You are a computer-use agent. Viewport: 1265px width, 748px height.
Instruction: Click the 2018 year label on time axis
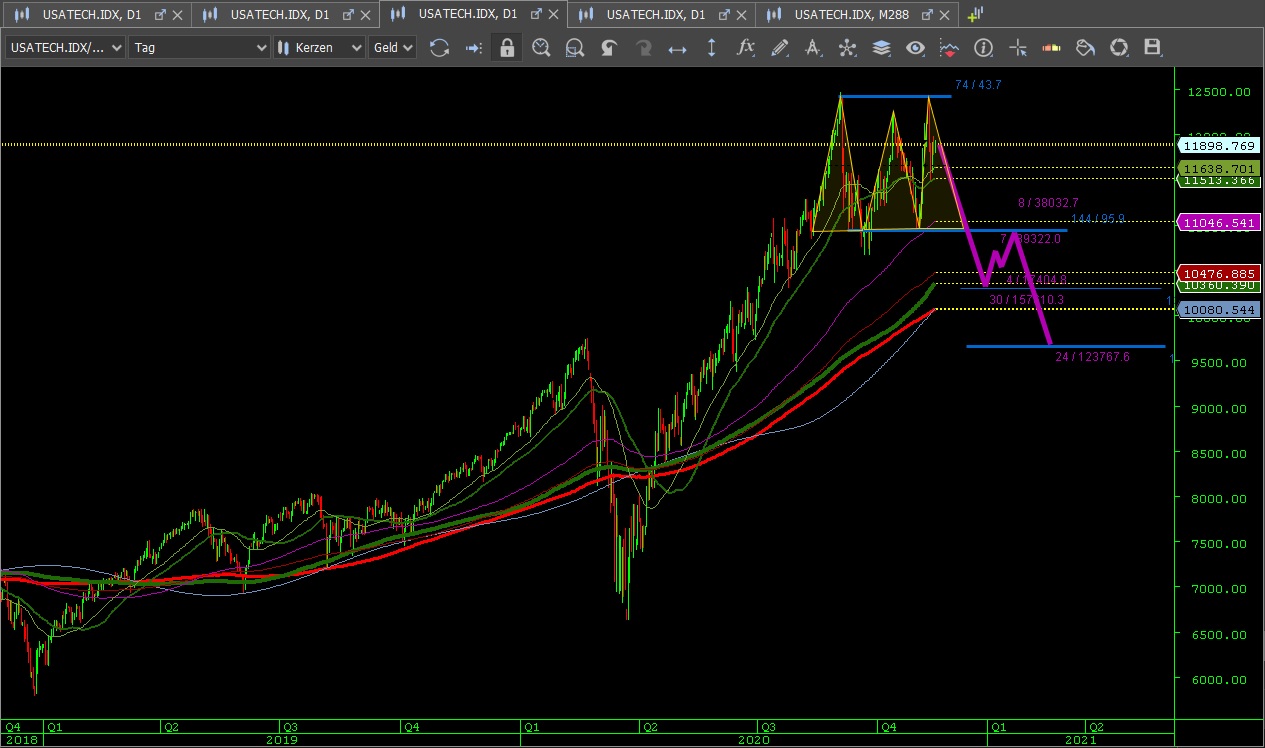(x=20, y=740)
